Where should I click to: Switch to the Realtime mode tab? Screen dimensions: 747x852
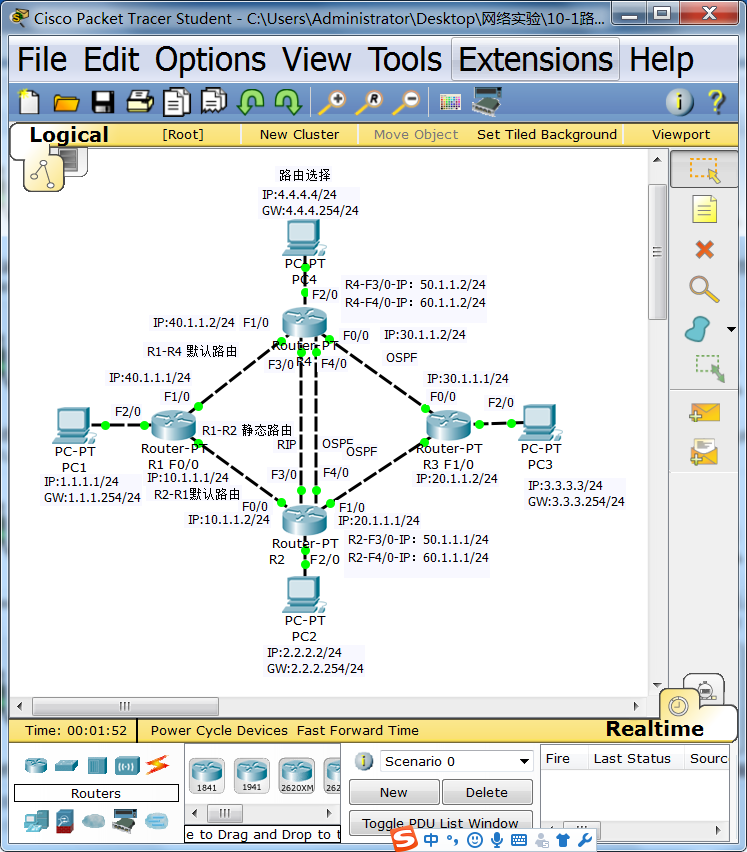(655, 729)
